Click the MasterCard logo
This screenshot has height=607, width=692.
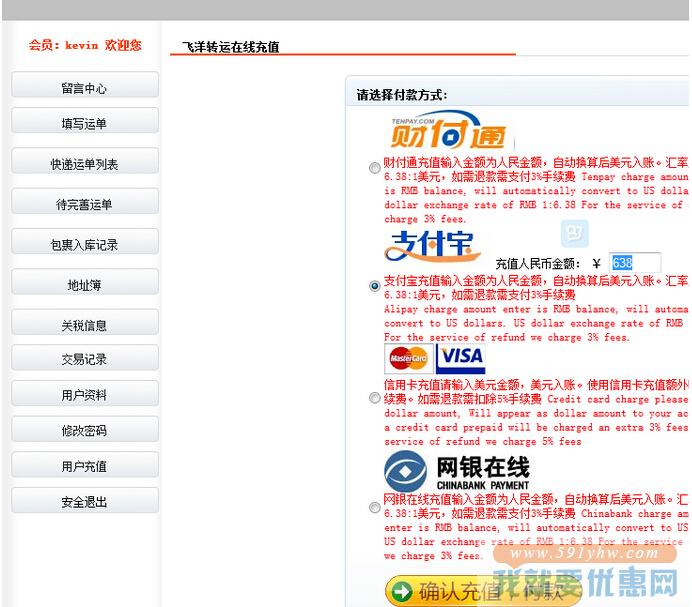click(409, 358)
